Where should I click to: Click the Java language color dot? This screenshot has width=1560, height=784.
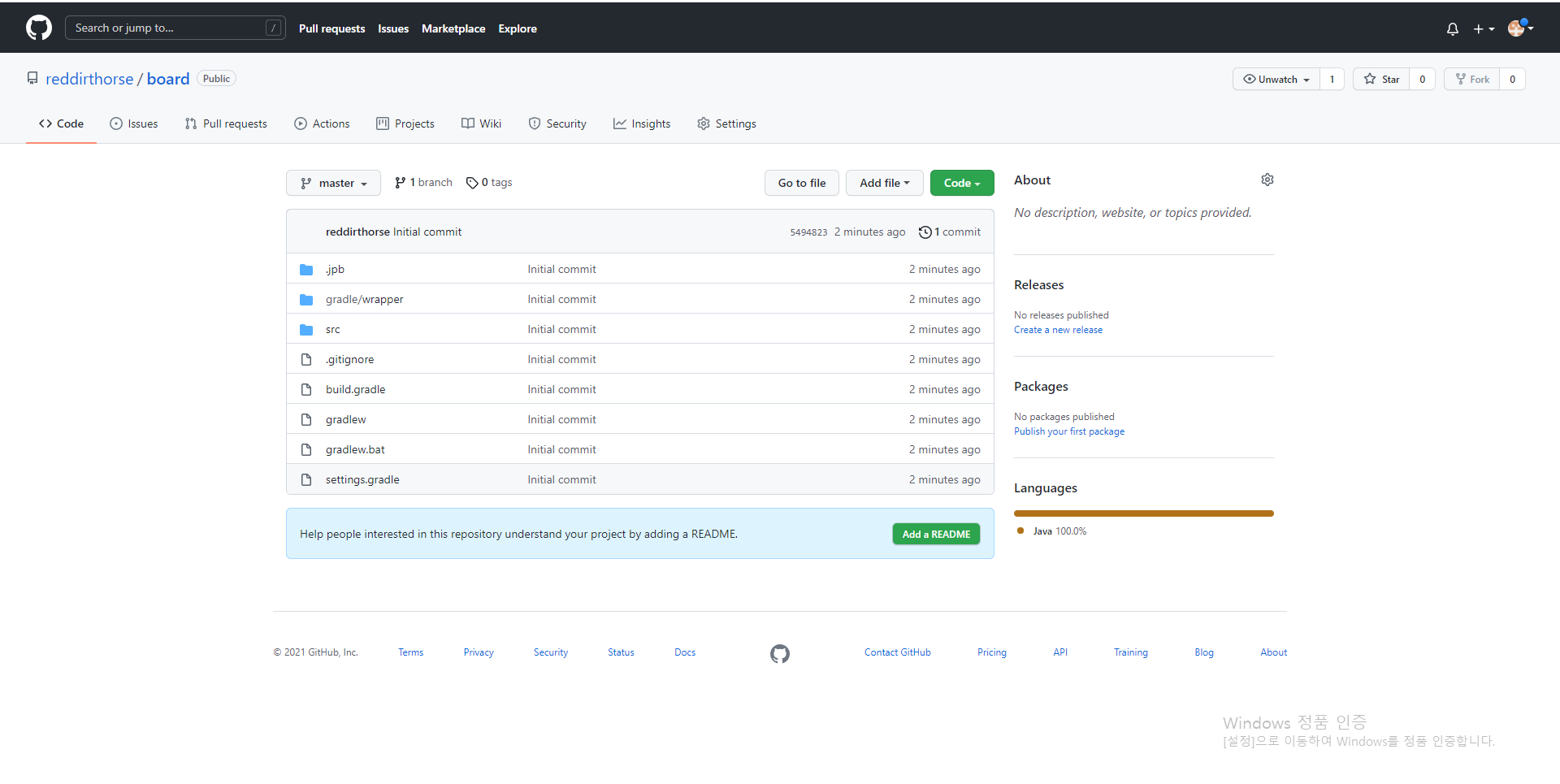[1020, 531]
